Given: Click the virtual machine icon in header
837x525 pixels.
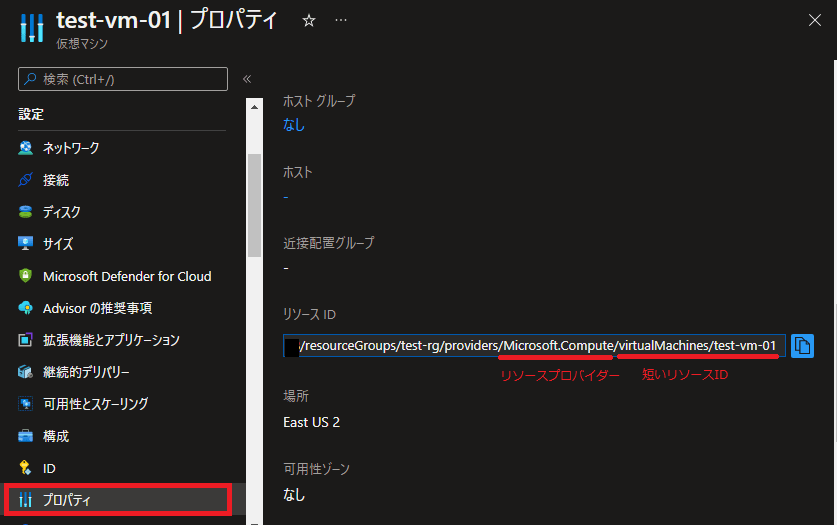Looking at the screenshot, I should 31,28.
